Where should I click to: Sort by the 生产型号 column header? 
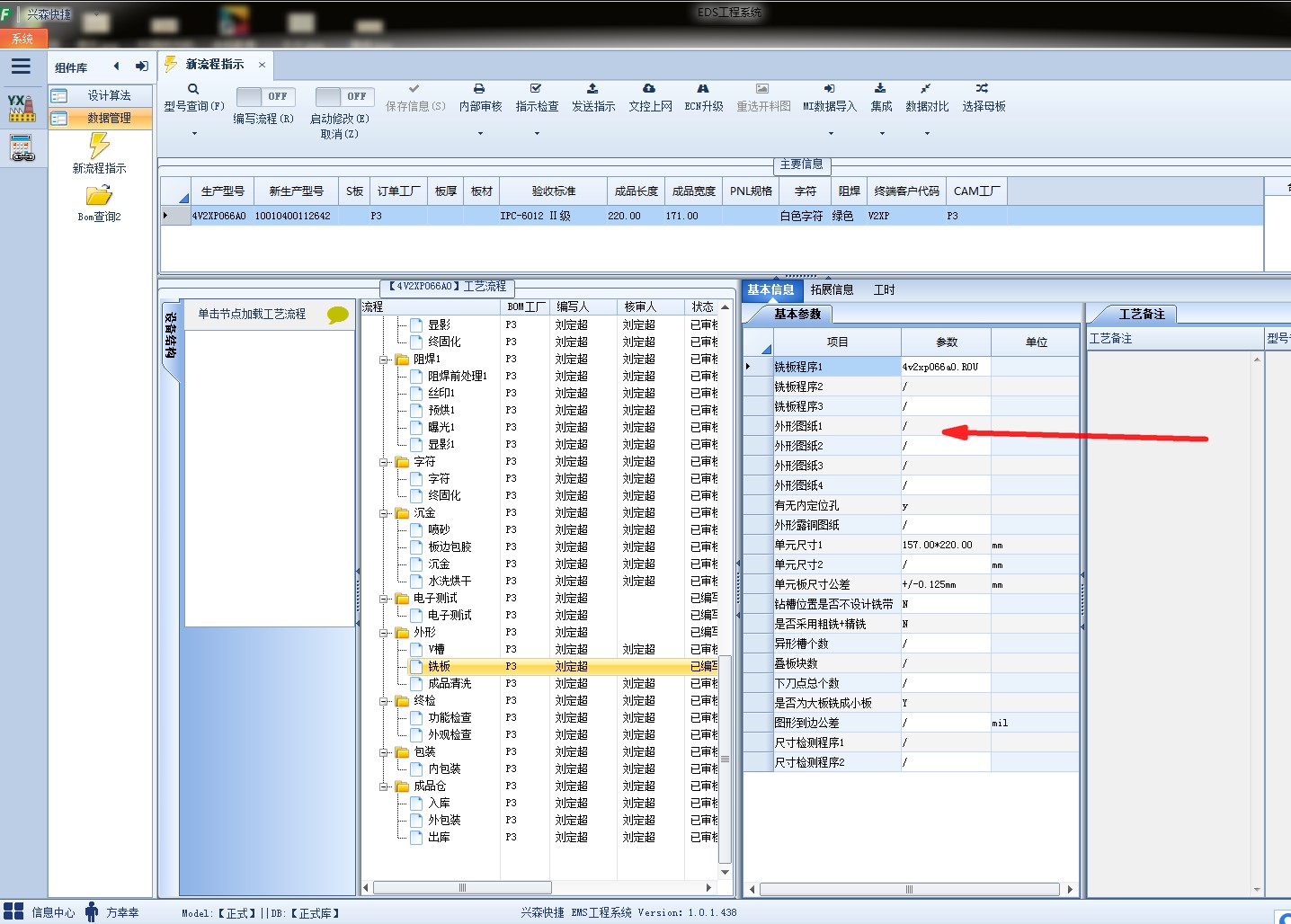tap(222, 191)
